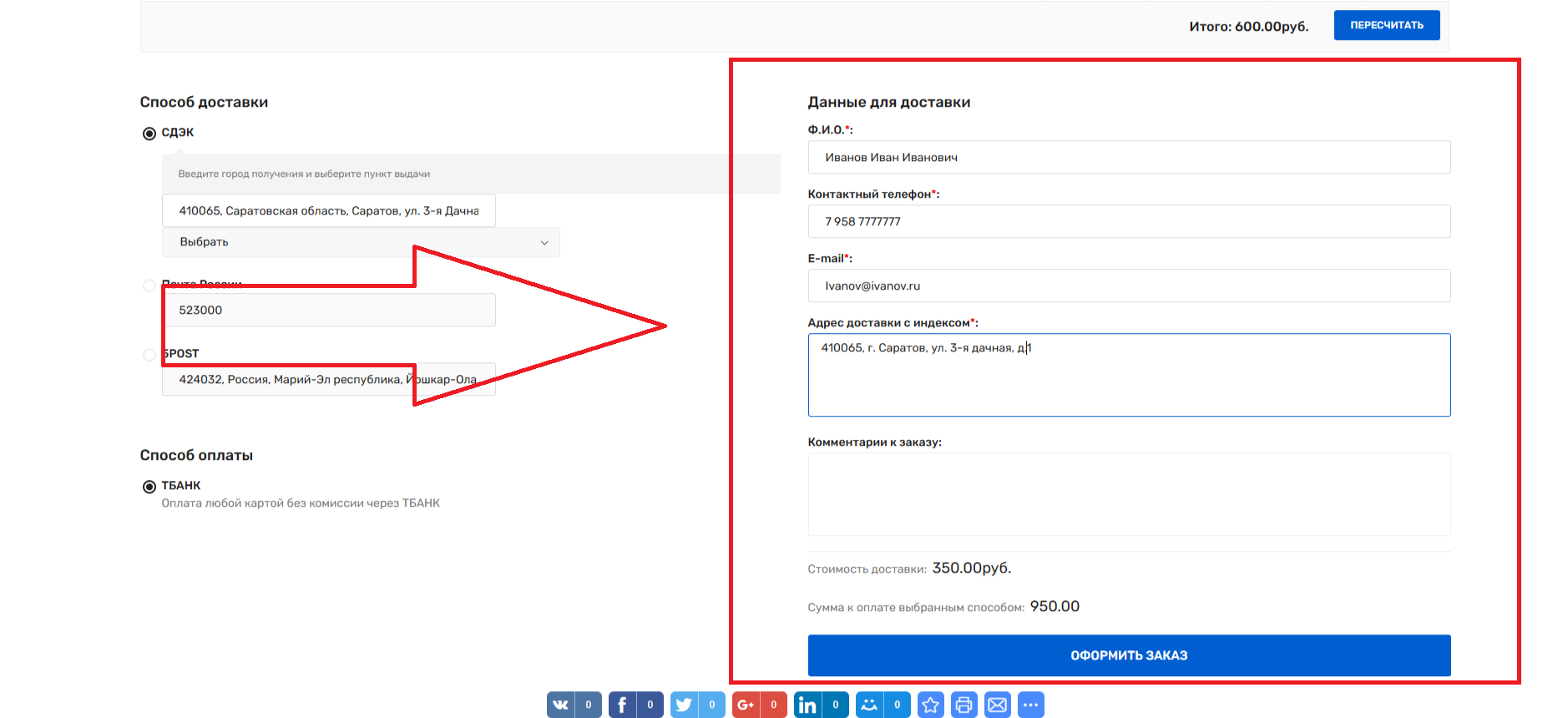The image size is (1568, 718).
Task: Click the ПЕРЕСЧИТАТЬ button
Action: pos(1386,25)
